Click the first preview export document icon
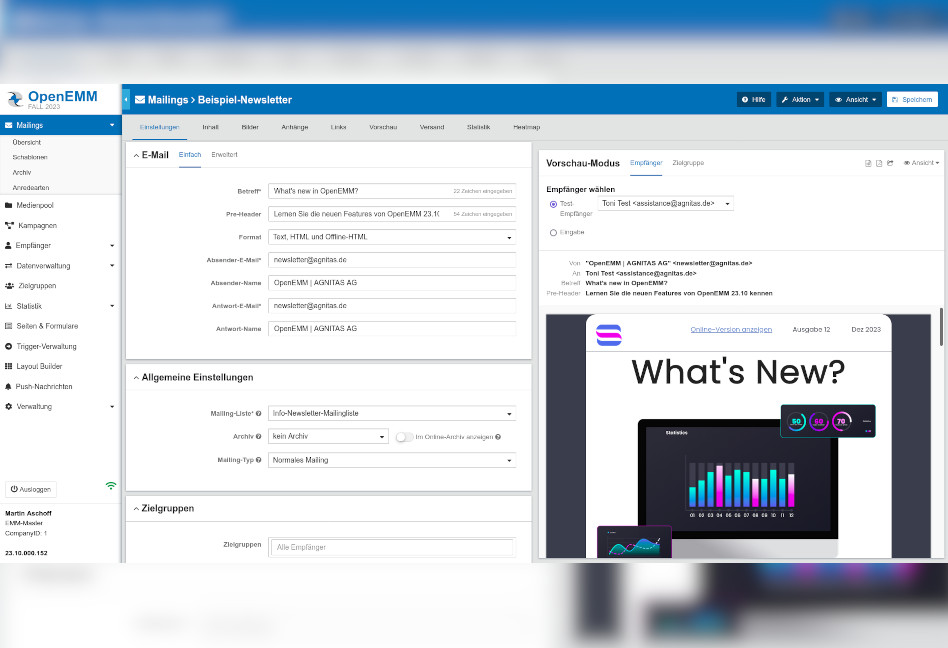The height and width of the screenshot is (648, 948). 868,163
